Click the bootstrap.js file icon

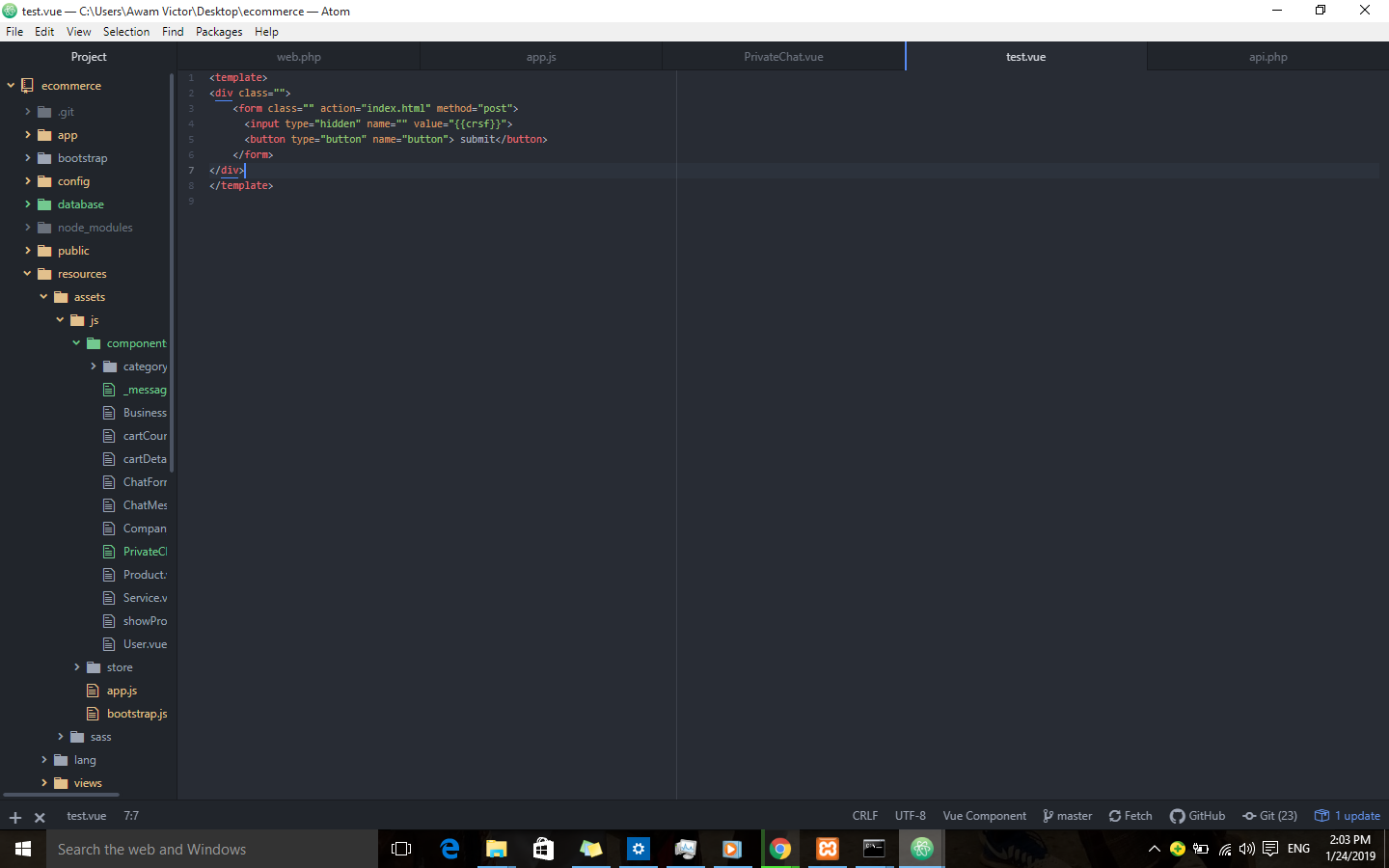93,714
